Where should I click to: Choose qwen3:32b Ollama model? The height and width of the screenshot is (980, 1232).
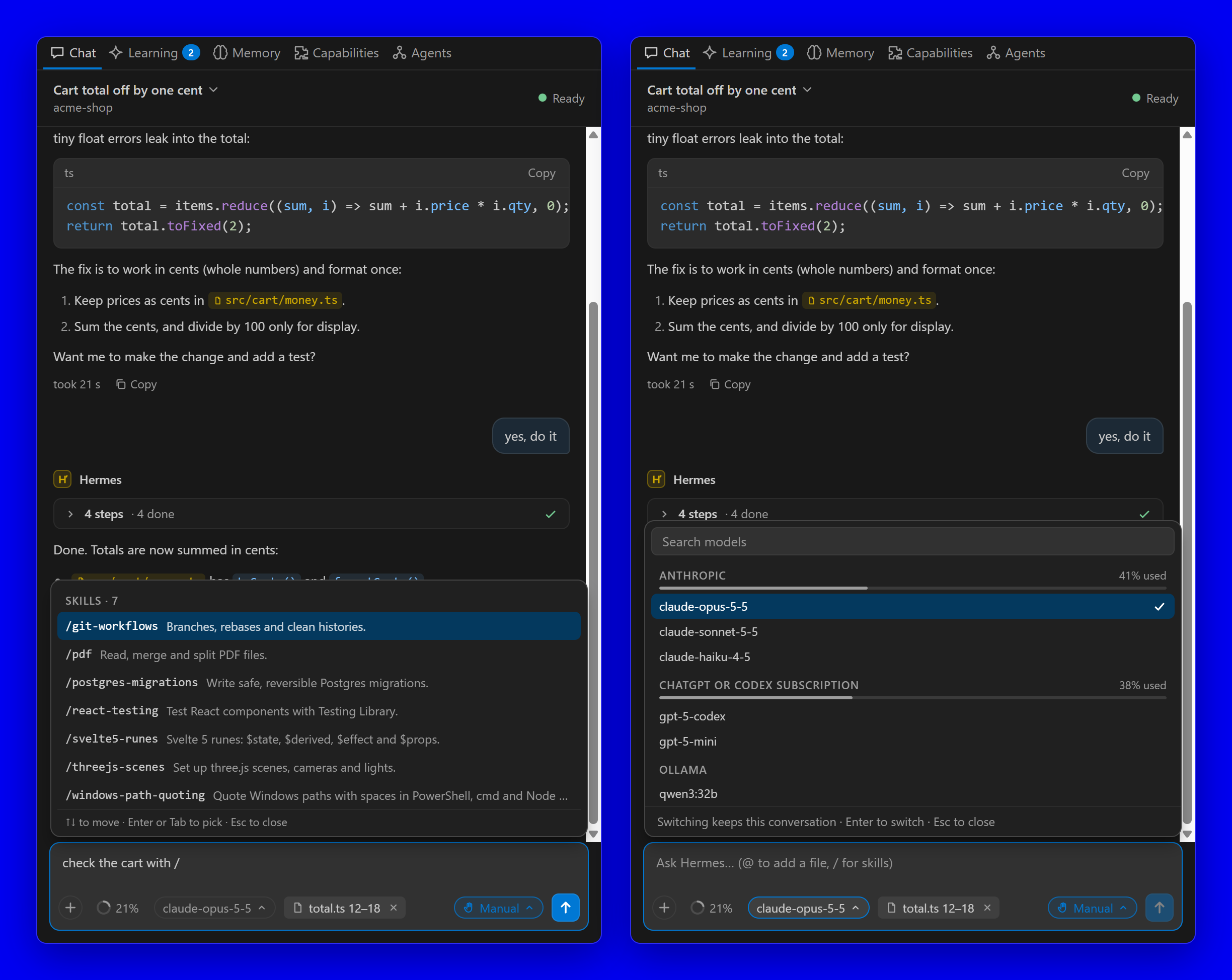click(x=912, y=794)
